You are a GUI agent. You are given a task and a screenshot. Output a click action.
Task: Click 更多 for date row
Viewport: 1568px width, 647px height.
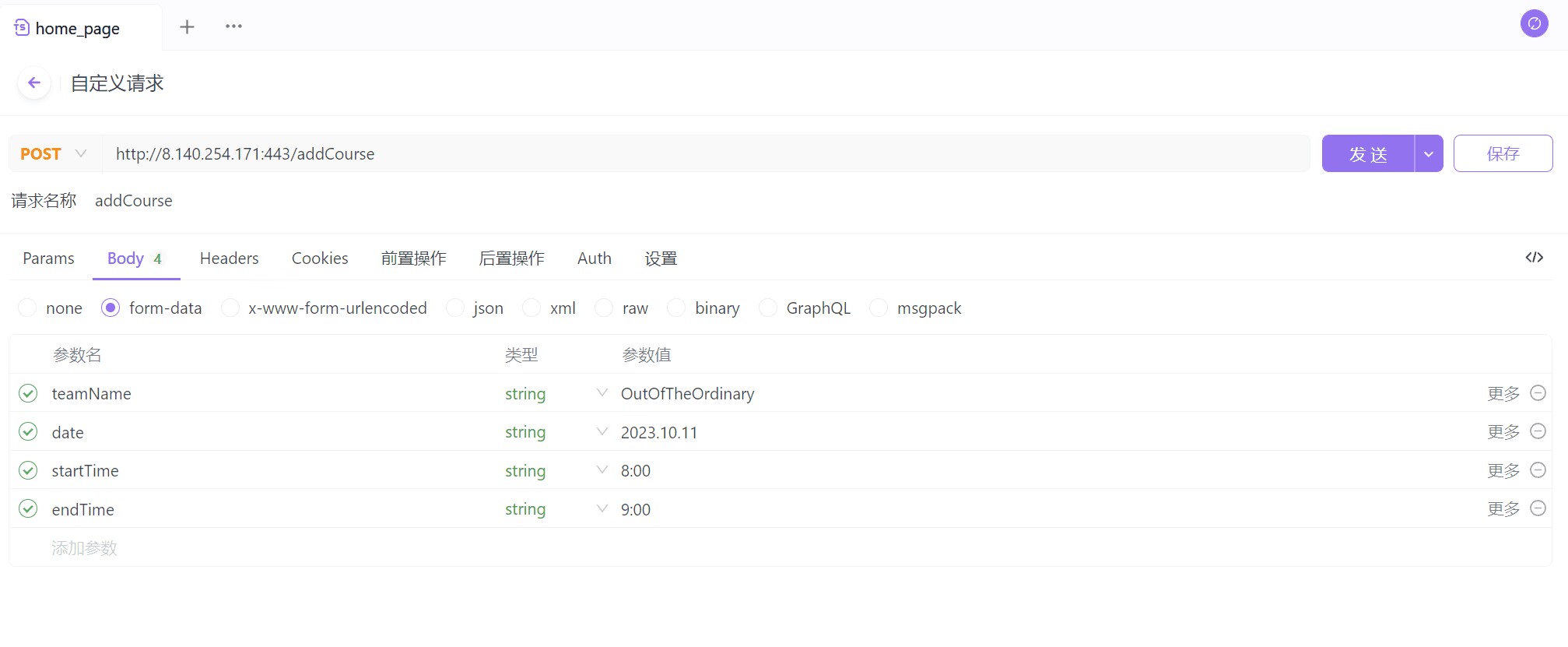click(x=1503, y=431)
